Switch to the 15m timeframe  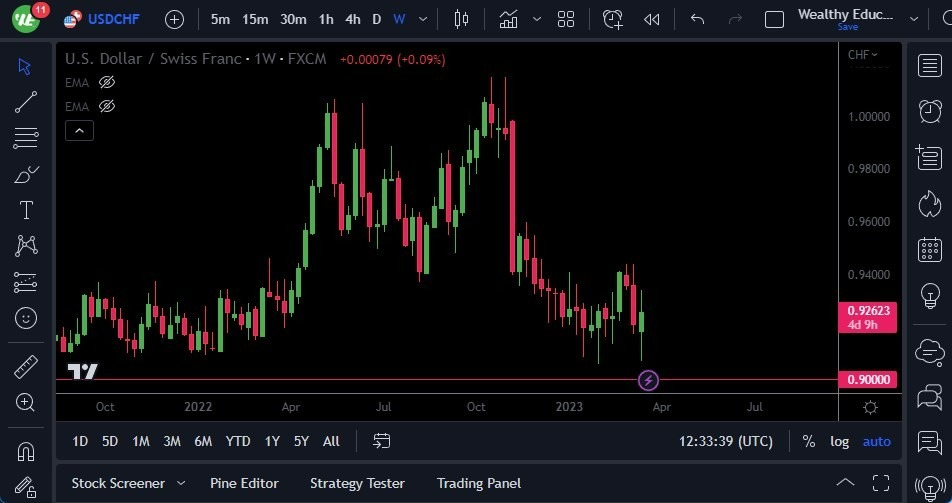pos(255,19)
